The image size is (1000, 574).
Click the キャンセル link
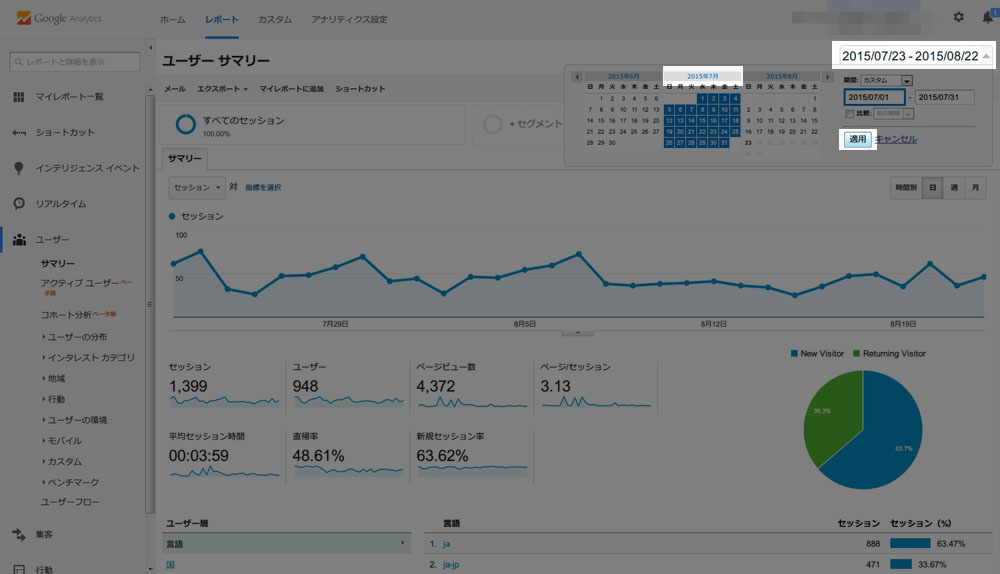[x=896, y=139]
